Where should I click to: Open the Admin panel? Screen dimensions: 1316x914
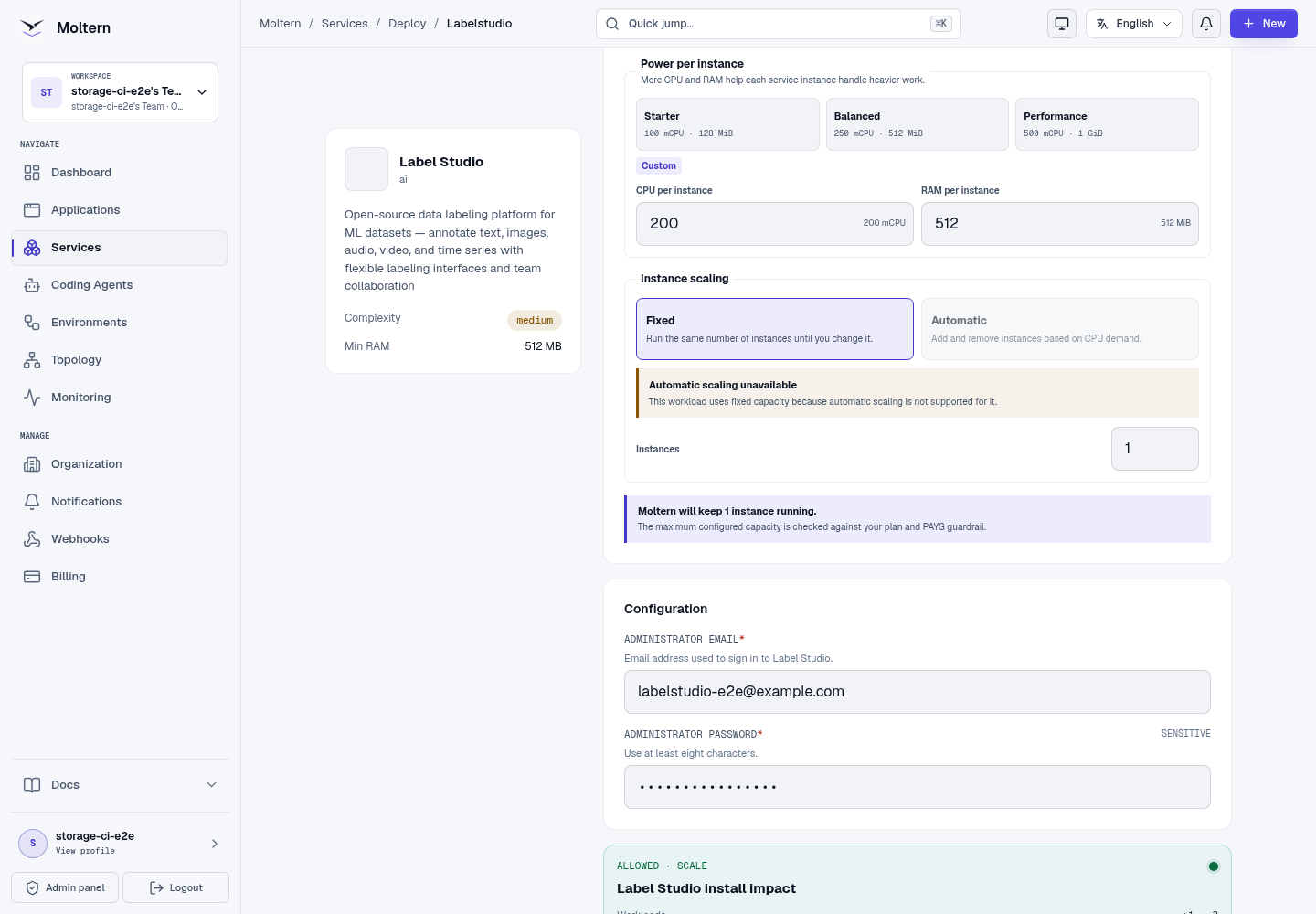tap(65, 887)
